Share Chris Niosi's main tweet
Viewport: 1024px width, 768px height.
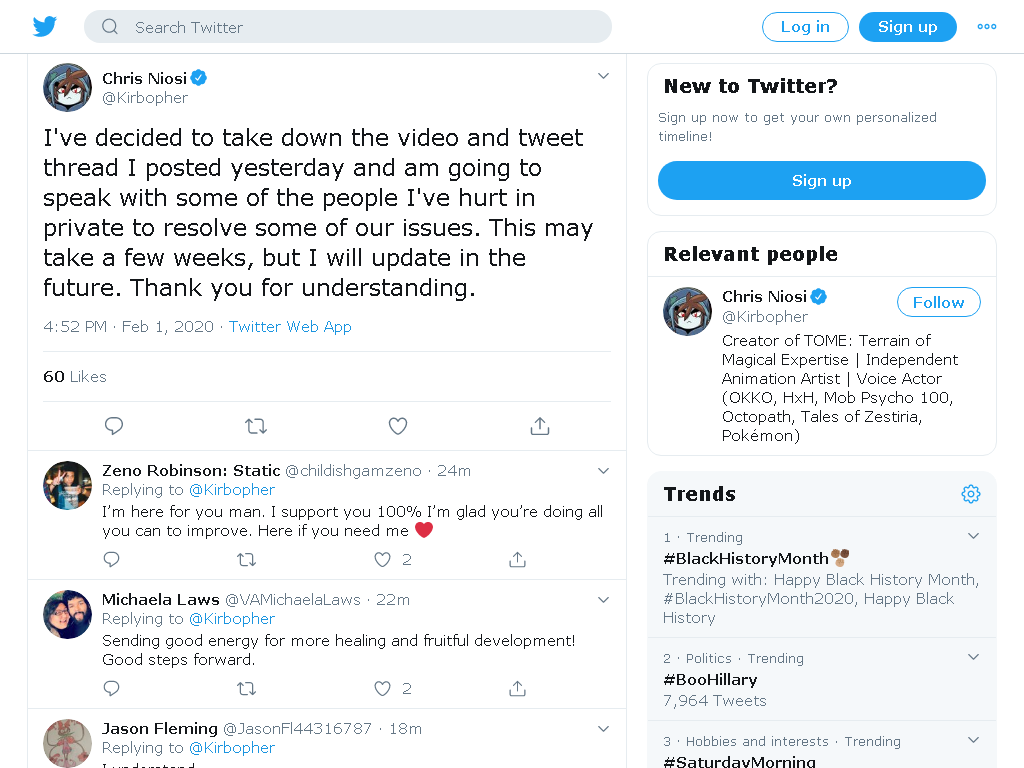click(539, 426)
